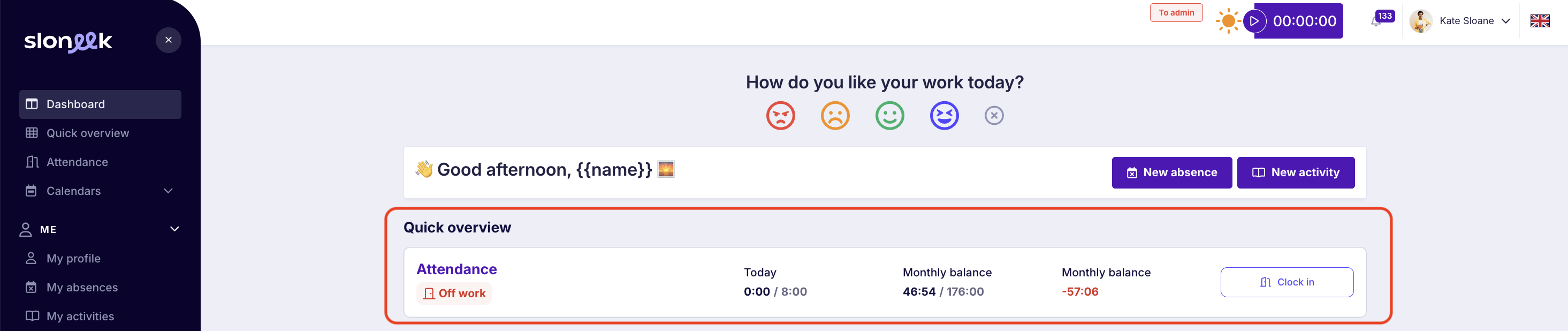1568x331 pixels.
Task: Switch to admin via To admin
Action: pyautogui.click(x=1176, y=13)
